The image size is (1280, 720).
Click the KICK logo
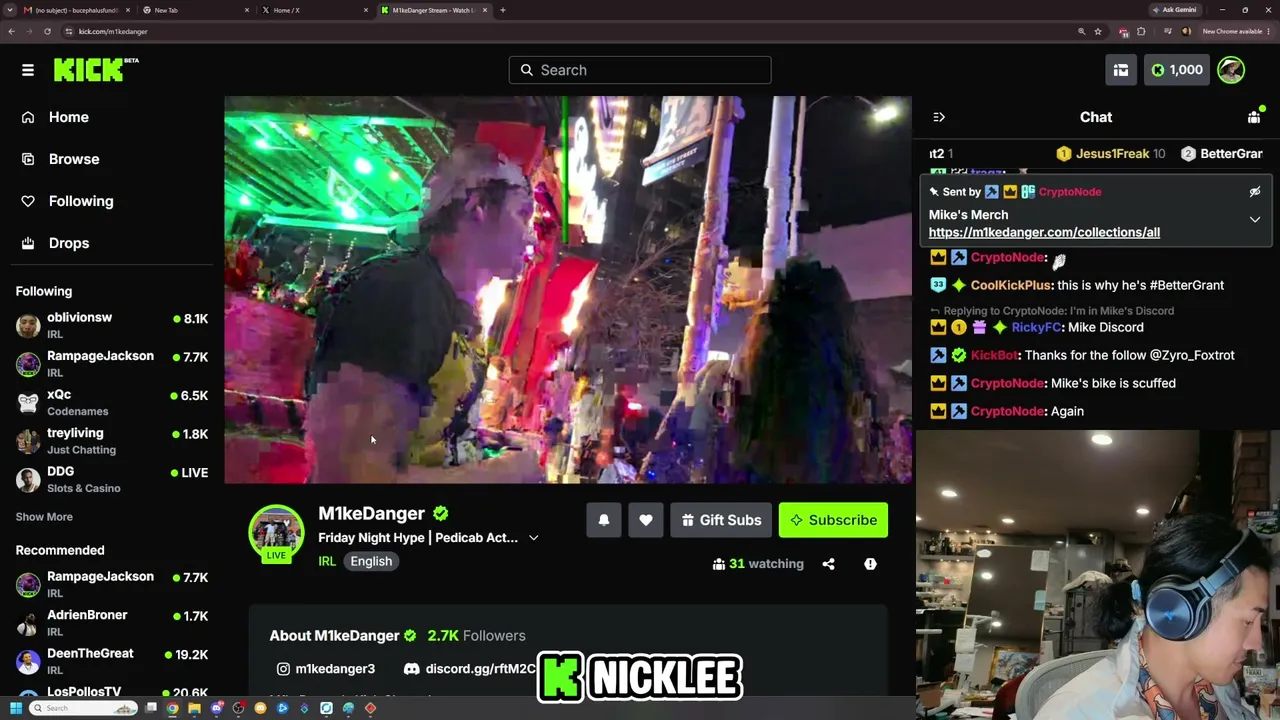pos(95,69)
